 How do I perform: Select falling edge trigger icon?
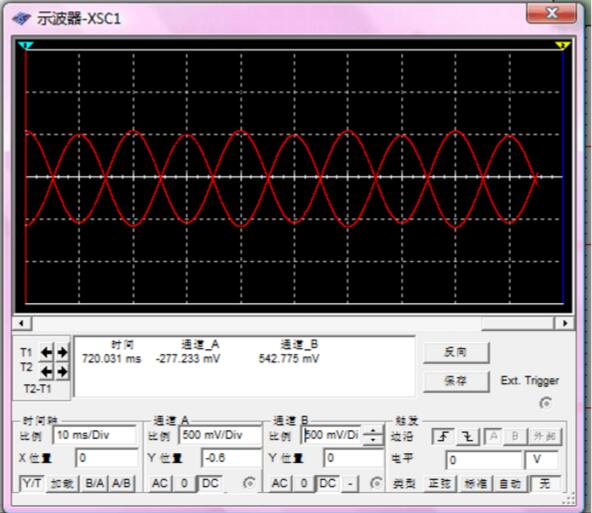tap(468, 437)
